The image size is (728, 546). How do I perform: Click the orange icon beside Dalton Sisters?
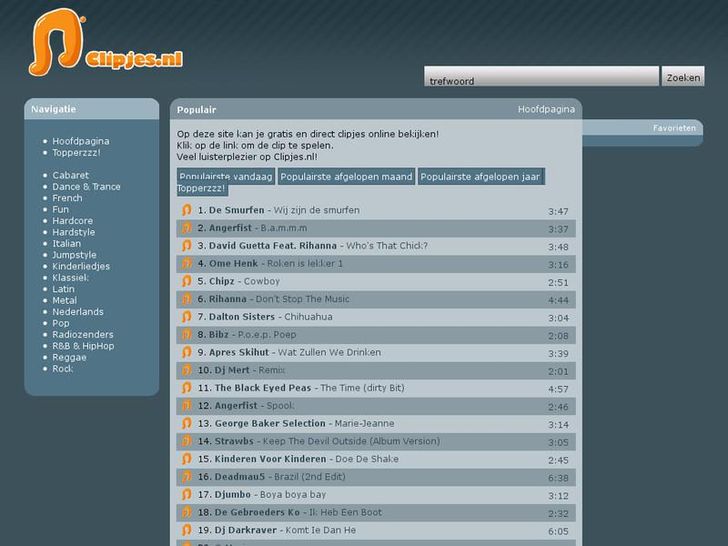coord(186,317)
